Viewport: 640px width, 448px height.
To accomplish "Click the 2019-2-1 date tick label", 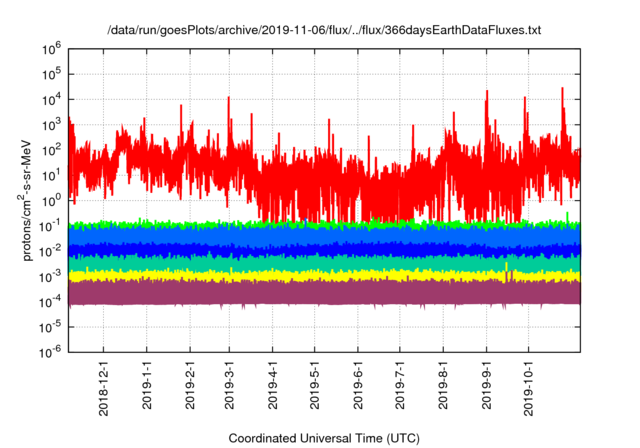I will point(190,385).
